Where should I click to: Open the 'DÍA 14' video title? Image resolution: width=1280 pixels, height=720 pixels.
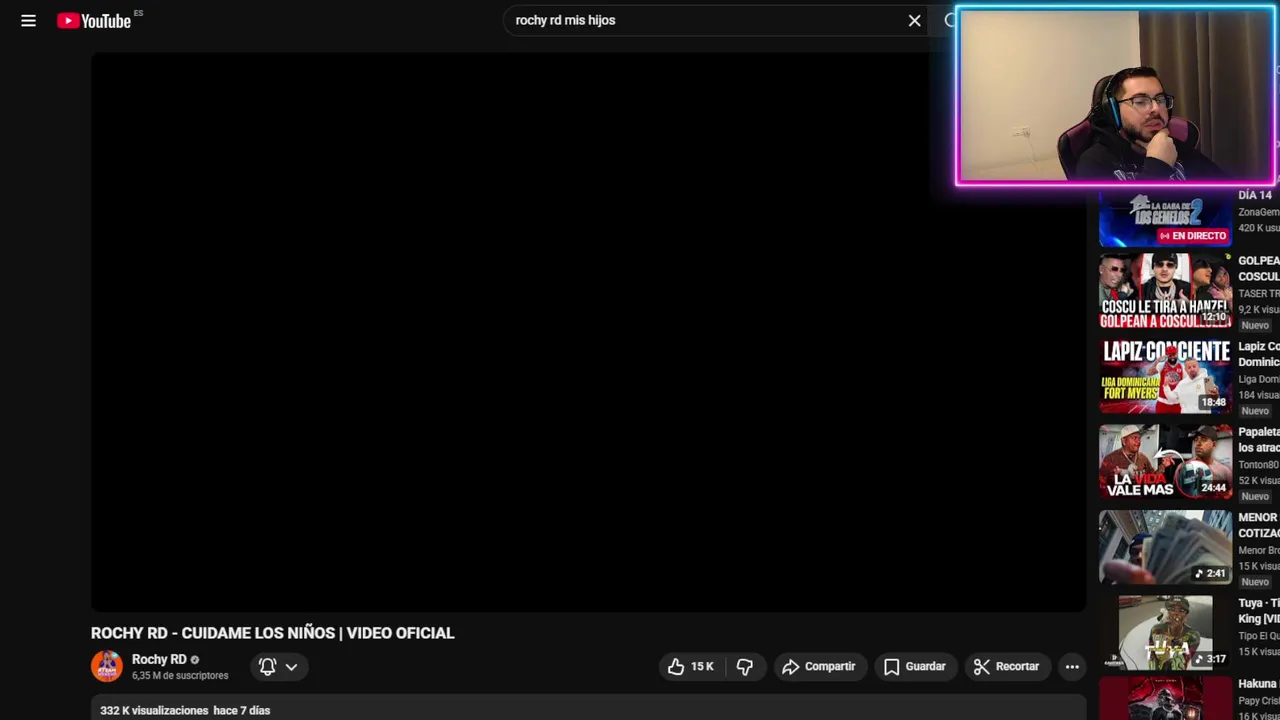click(1255, 195)
